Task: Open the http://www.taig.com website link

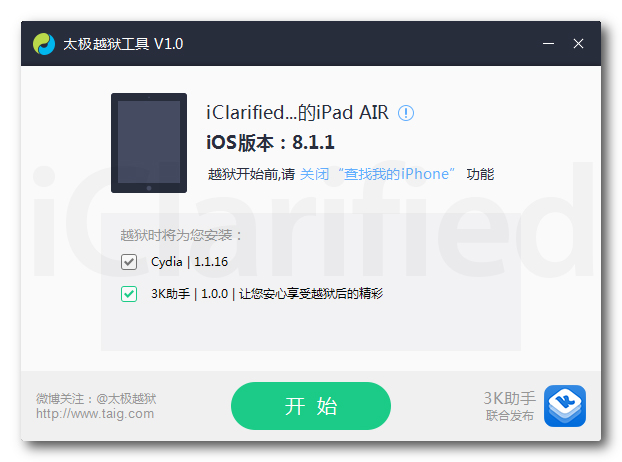Action: [95, 414]
